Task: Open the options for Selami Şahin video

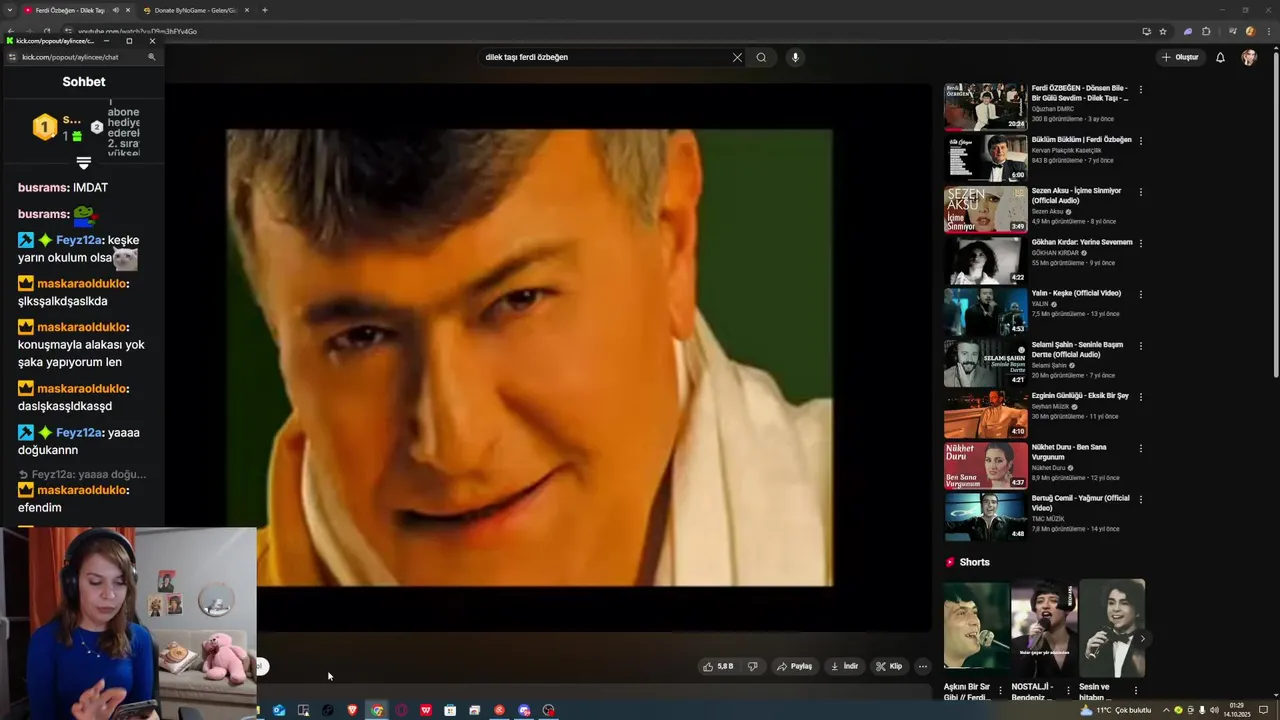Action: click(1140, 345)
